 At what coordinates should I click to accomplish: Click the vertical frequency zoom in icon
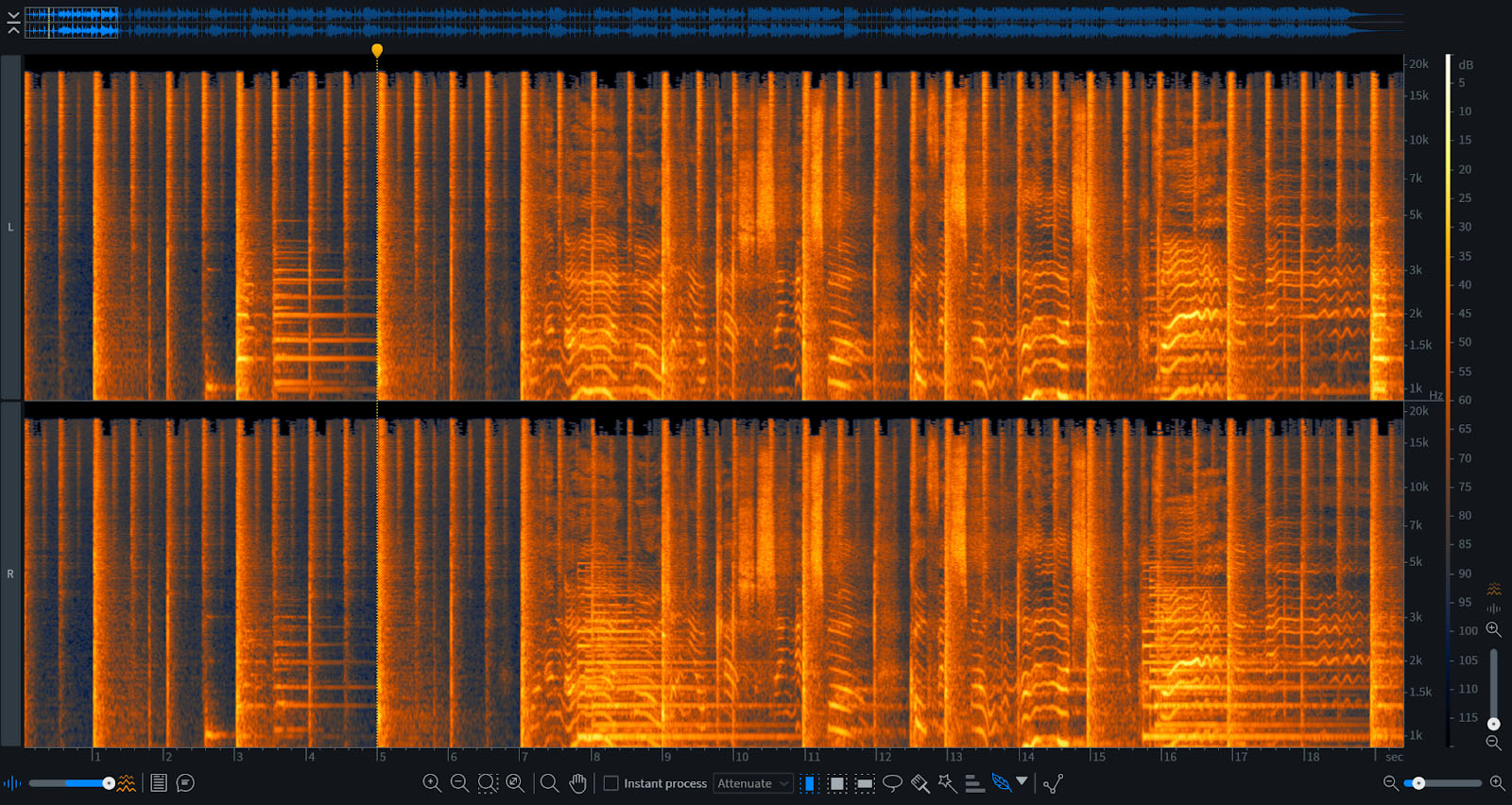point(1493,629)
